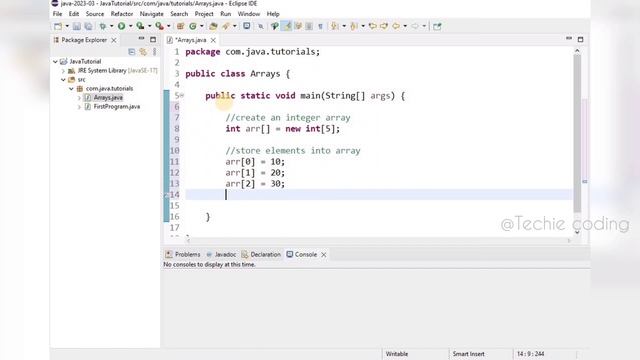640x360 pixels.
Task: Collapse the src folder node
Action: [x=63, y=80]
